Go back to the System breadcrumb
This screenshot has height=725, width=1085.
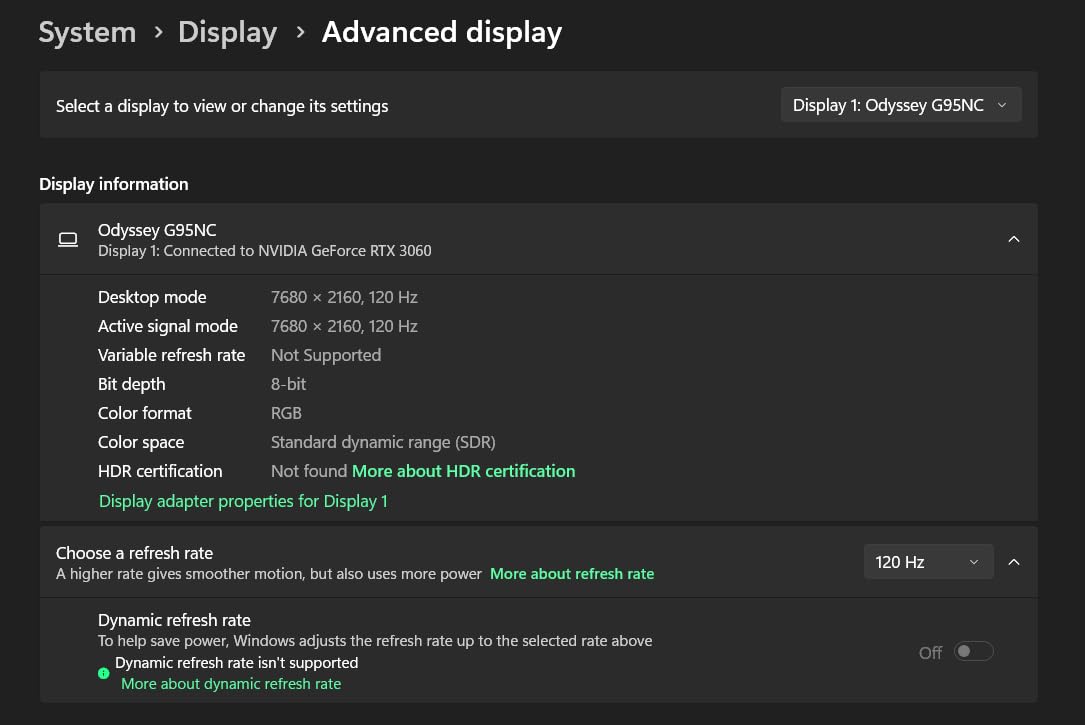point(87,32)
